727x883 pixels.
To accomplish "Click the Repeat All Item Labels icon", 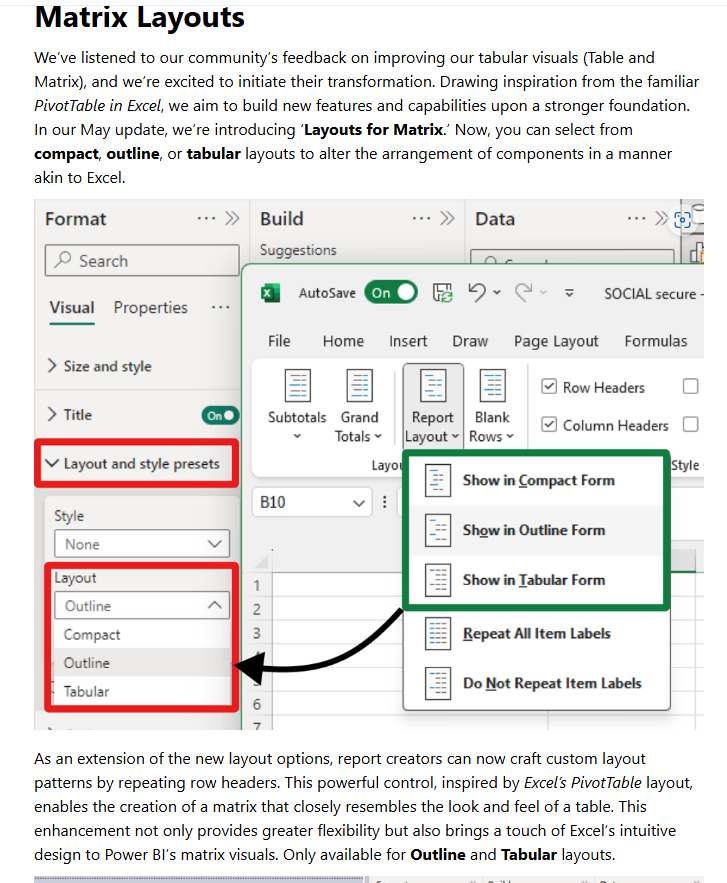I will (438, 634).
